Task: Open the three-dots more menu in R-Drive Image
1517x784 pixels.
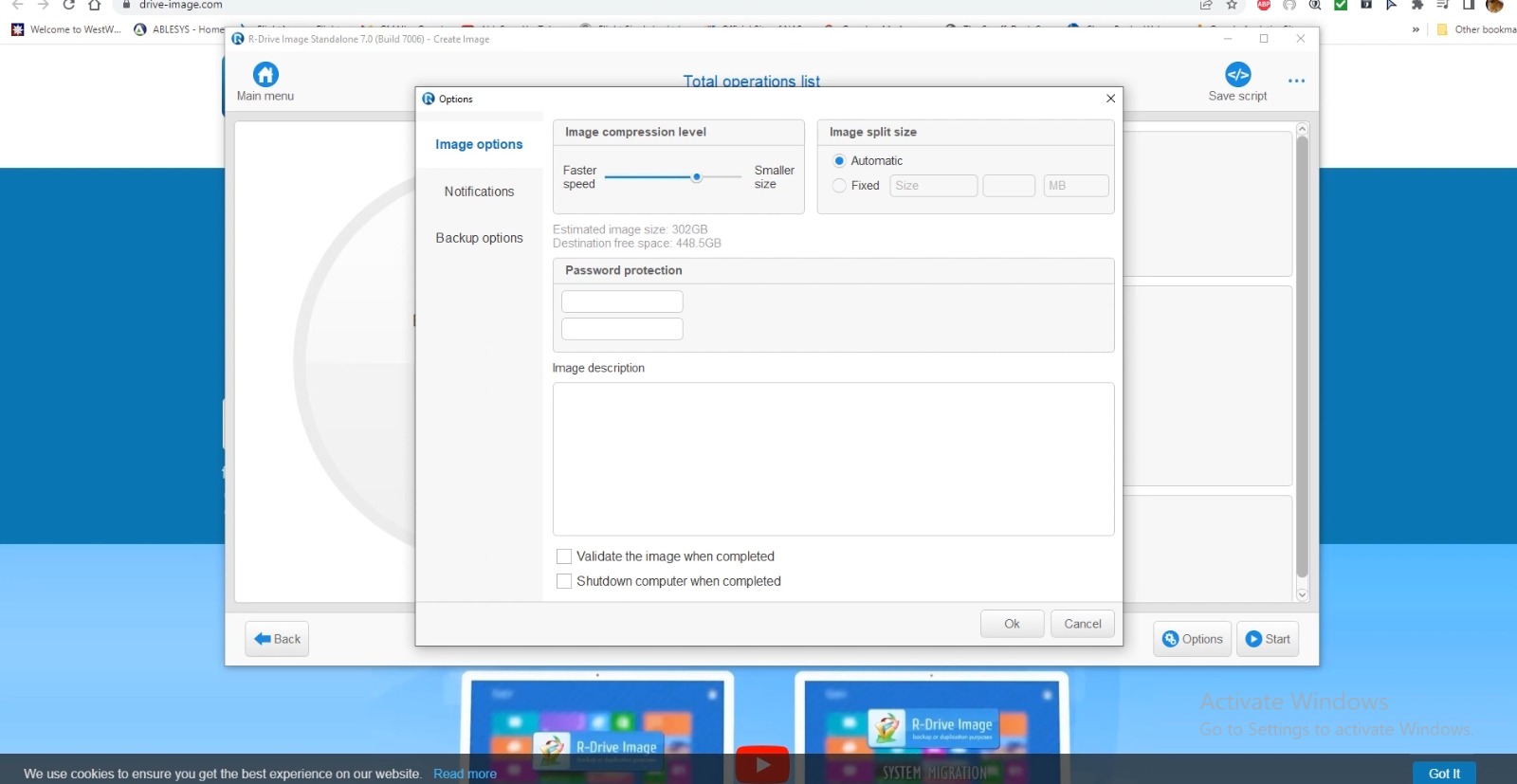Action: click(x=1296, y=81)
